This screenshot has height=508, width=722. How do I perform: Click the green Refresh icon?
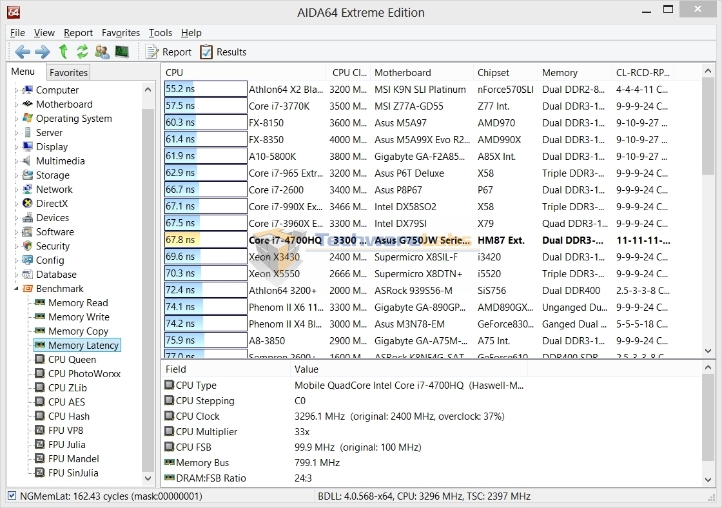click(x=82, y=52)
